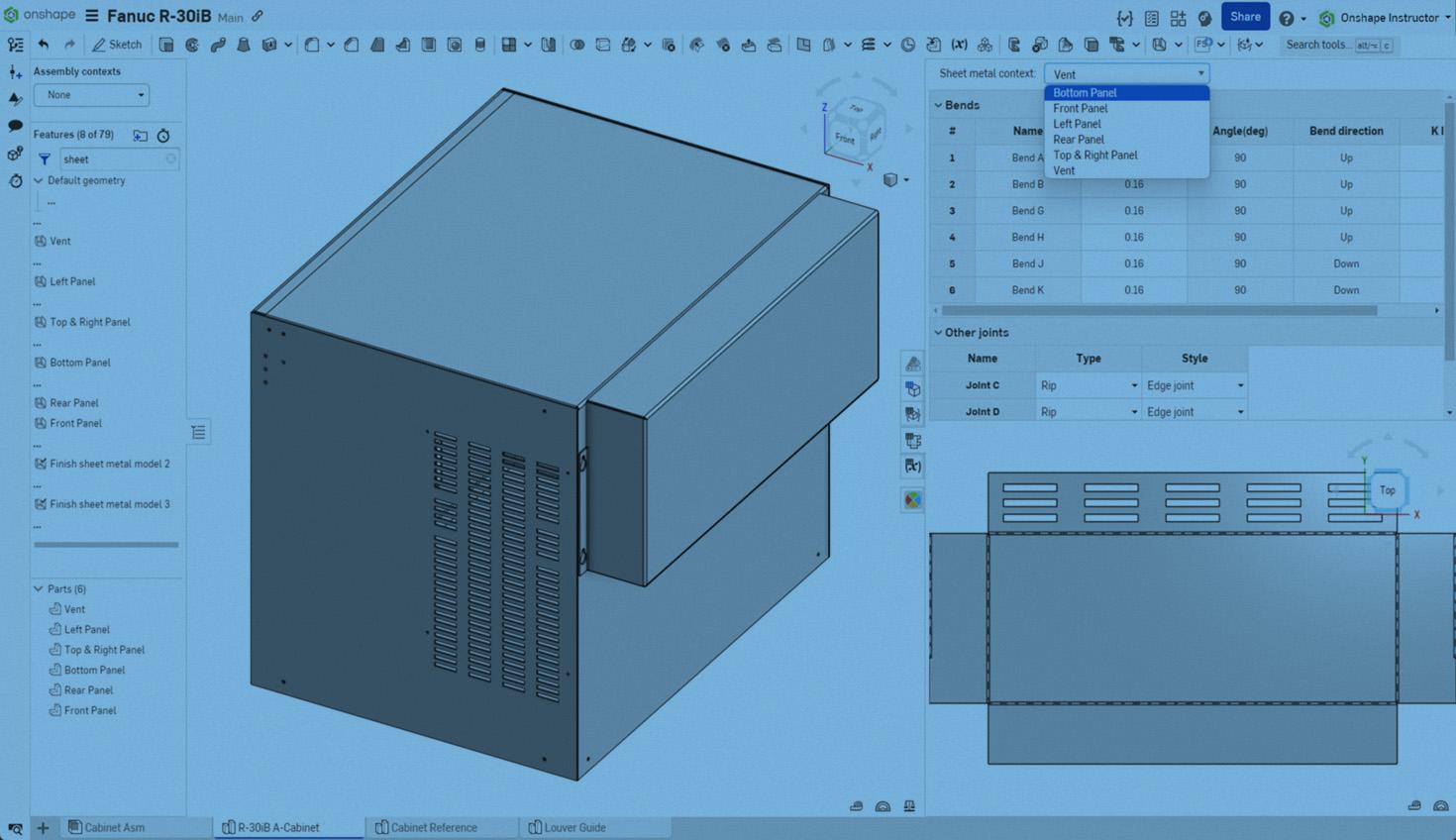This screenshot has width=1456, height=840.
Task: Open the Appearances color sphere panel icon
Action: pyautogui.click(x=912, y=500)
